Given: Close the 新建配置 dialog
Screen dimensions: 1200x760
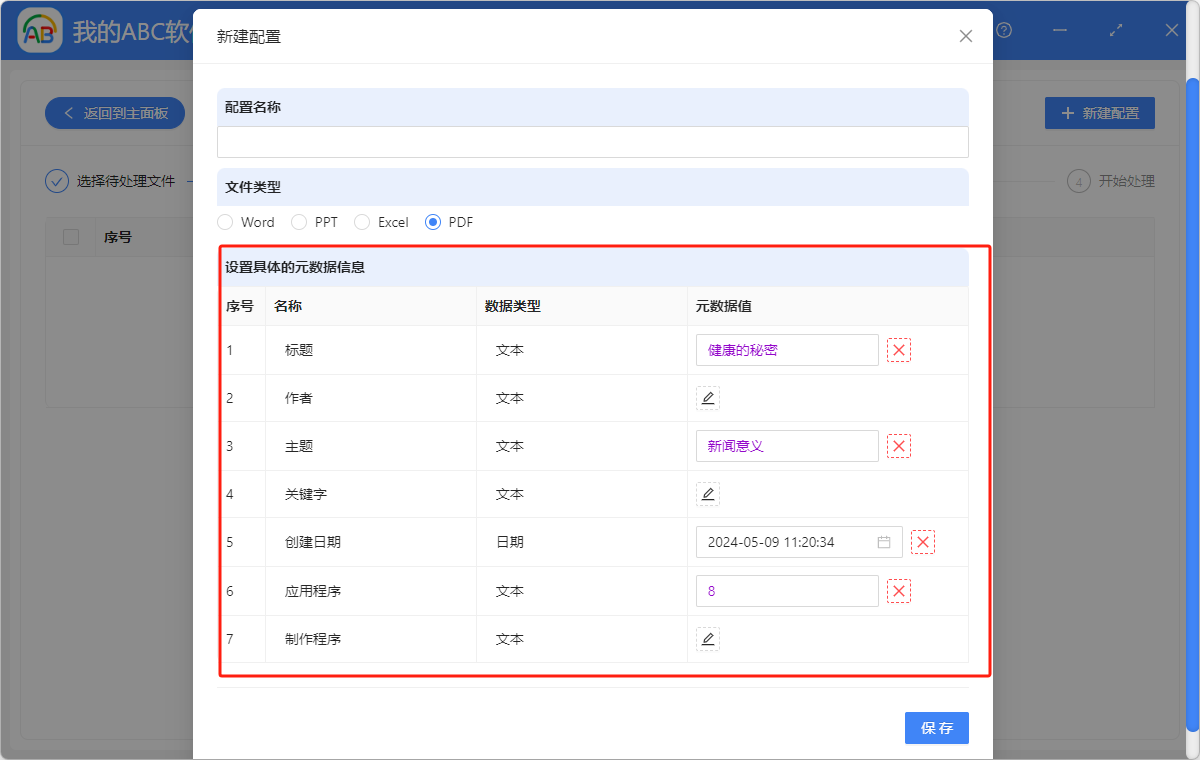Looking at the screenshot, I should click(965, 36).
